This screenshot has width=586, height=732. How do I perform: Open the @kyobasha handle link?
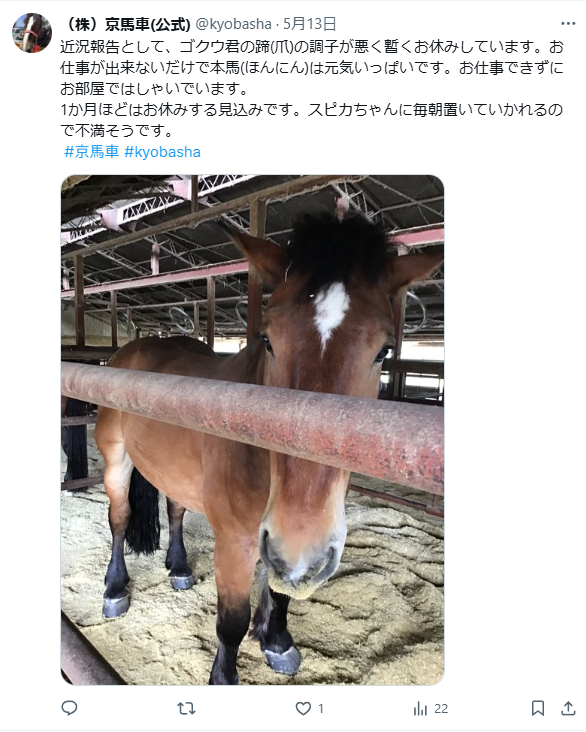233,24
